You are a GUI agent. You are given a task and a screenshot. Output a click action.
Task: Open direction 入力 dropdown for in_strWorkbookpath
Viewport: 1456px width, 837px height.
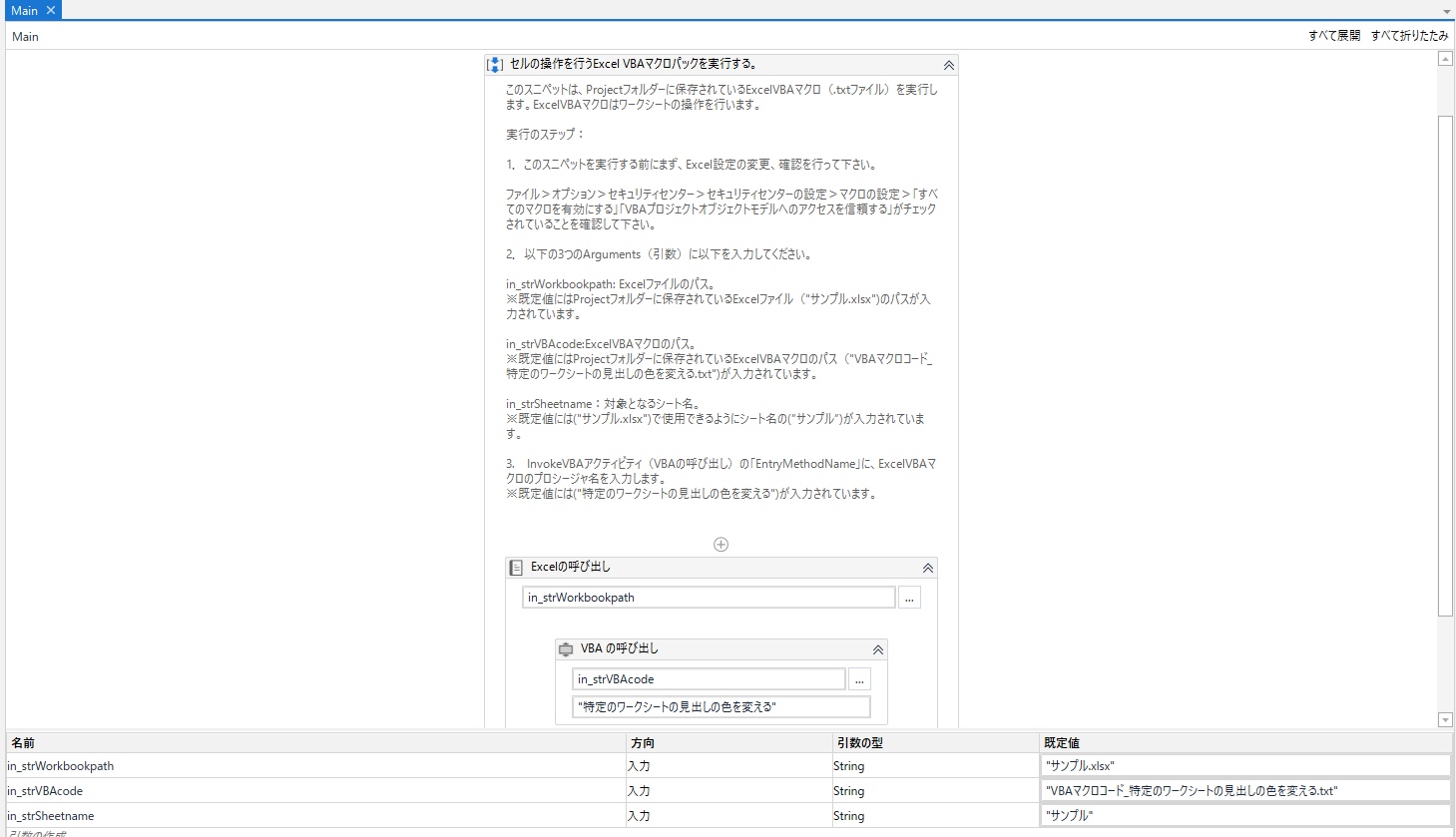(x=728, y=766)
